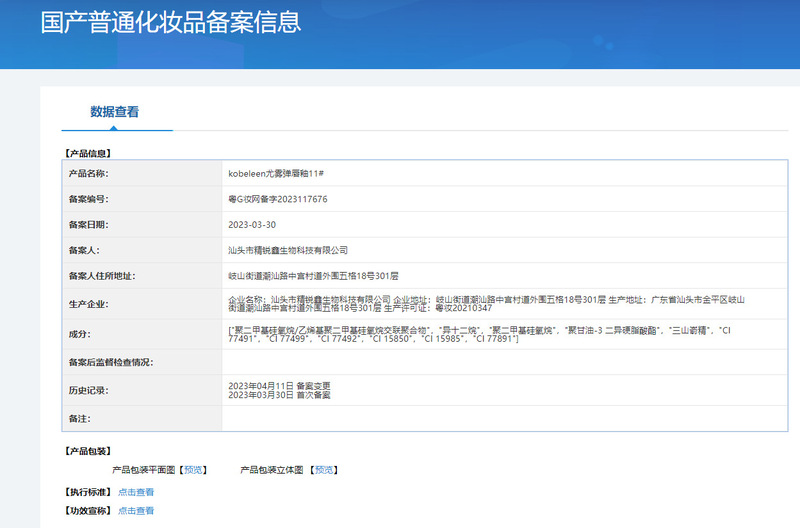Click the filing date 2023-03-30 value
Screen dimensions: 800x528
coord(252,225)
